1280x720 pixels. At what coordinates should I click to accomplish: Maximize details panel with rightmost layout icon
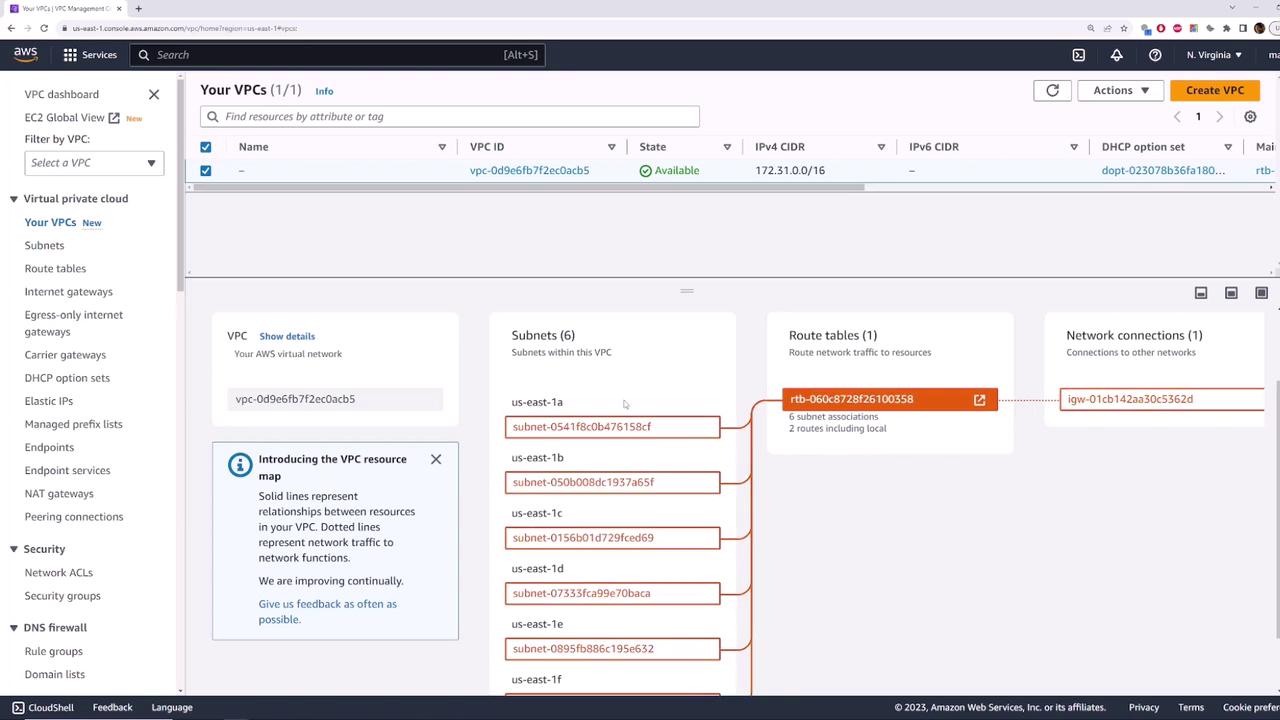click(1261, 293)
